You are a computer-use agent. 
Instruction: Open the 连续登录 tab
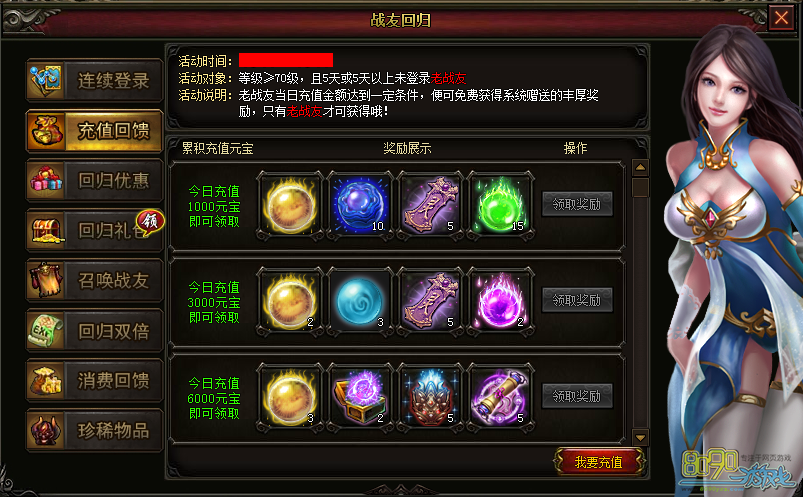coord(95,80)
